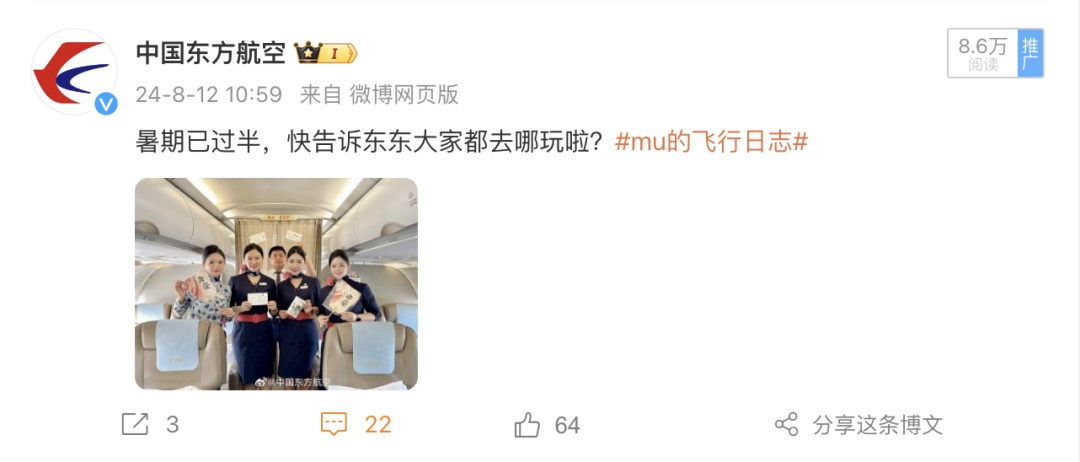Click the 微博网页版 source link
1080x462 pixels.
[404, 94]
